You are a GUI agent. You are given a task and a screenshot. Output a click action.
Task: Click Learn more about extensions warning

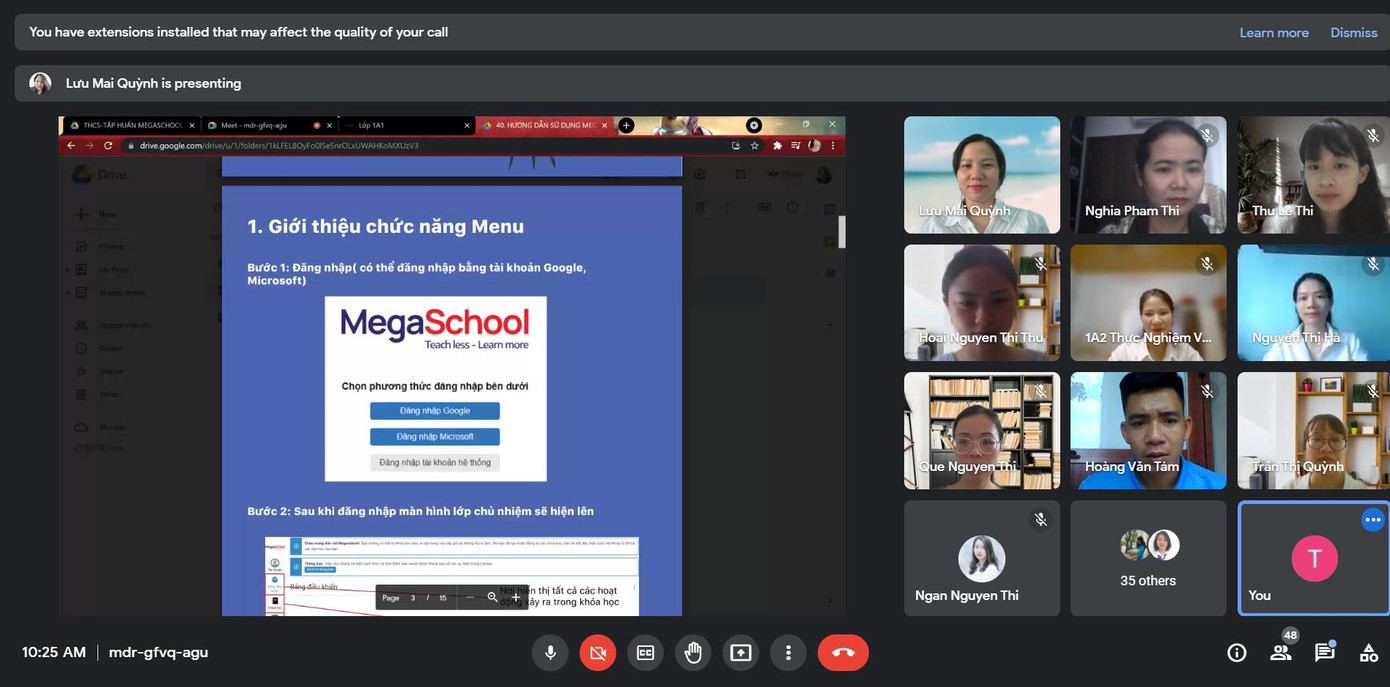(x=1273, y=33)
